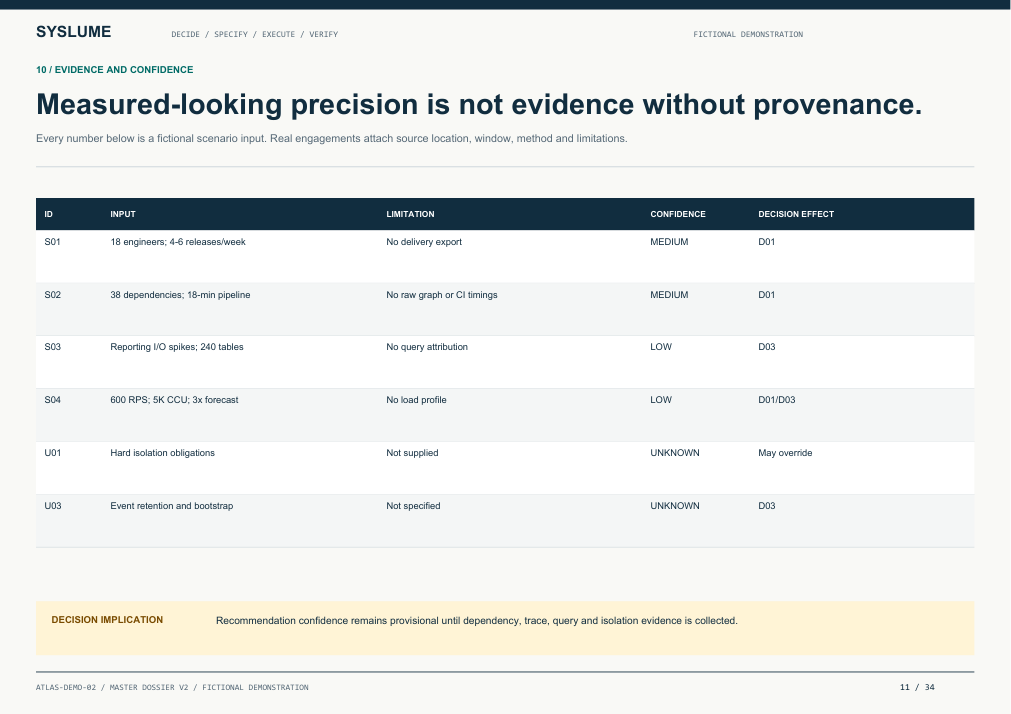Click the D01 decision effect in row S02
Image resolution: width=1011 pixels, height=714 pixels.
pyautogui.click(x=767, y=295)
